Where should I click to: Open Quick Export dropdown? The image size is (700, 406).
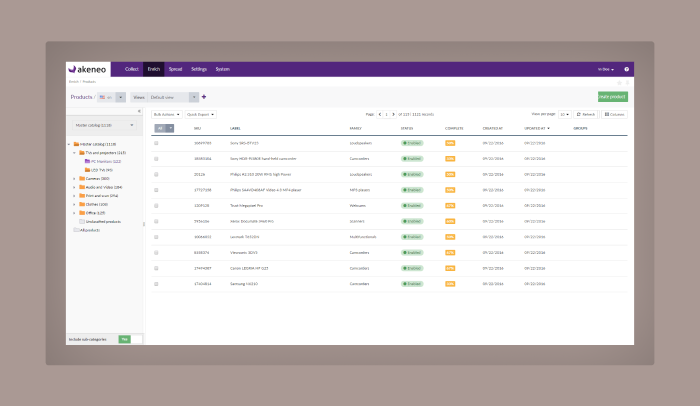[200, 115]
